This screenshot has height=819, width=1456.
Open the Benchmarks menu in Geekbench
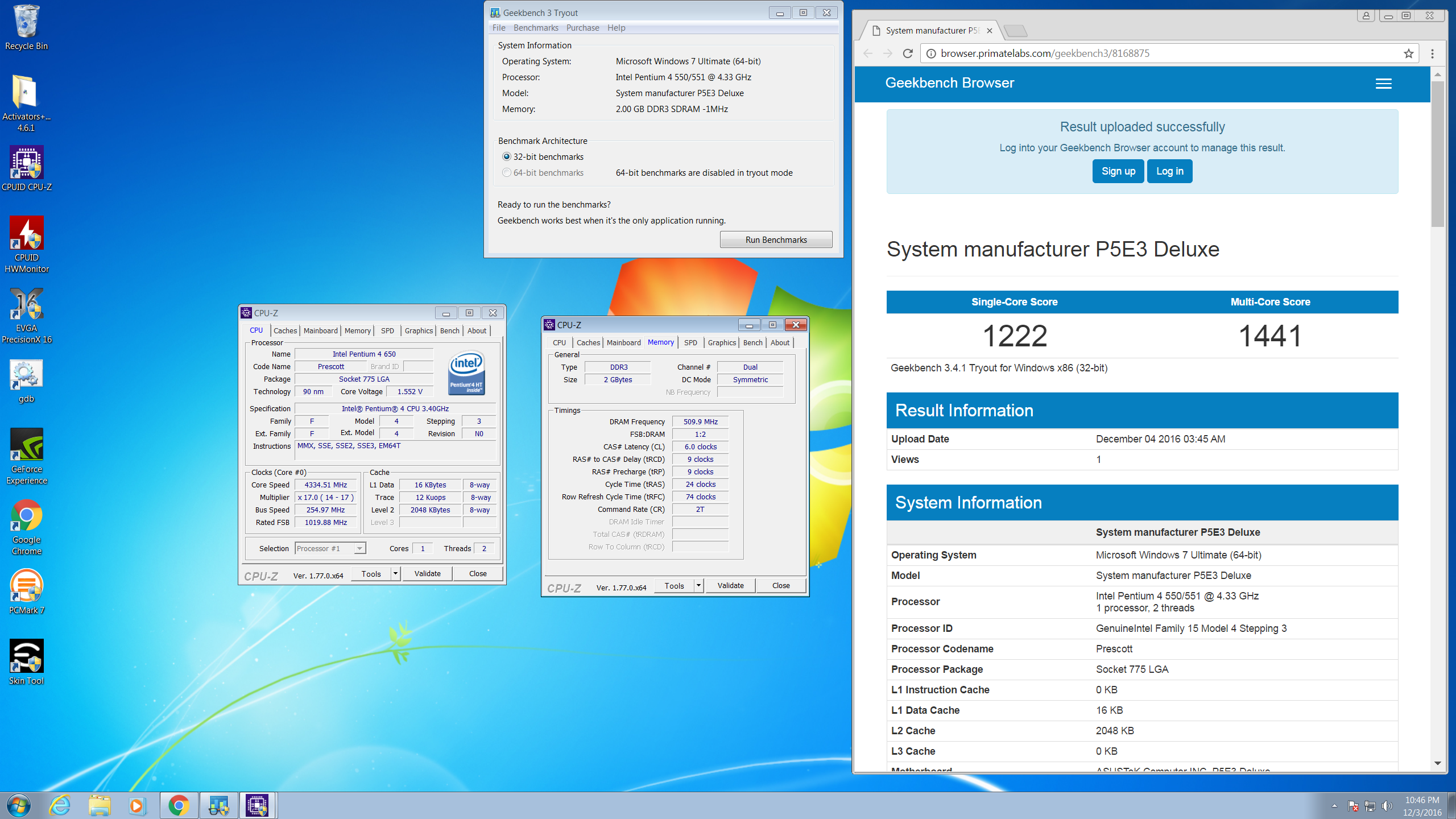(536, 28)
